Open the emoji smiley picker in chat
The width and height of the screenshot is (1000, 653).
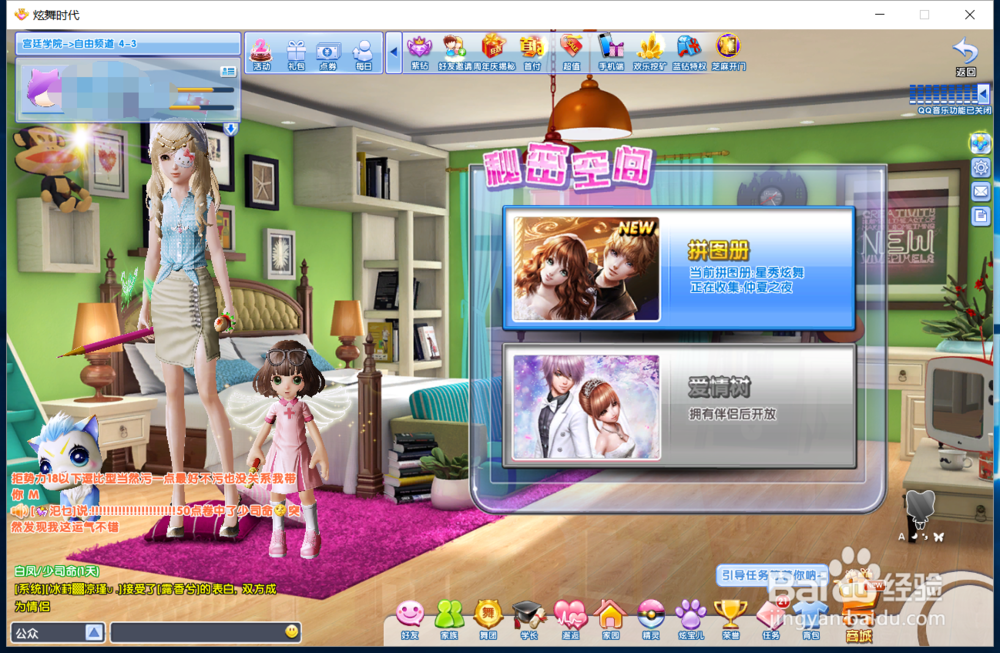coord(291,631)
